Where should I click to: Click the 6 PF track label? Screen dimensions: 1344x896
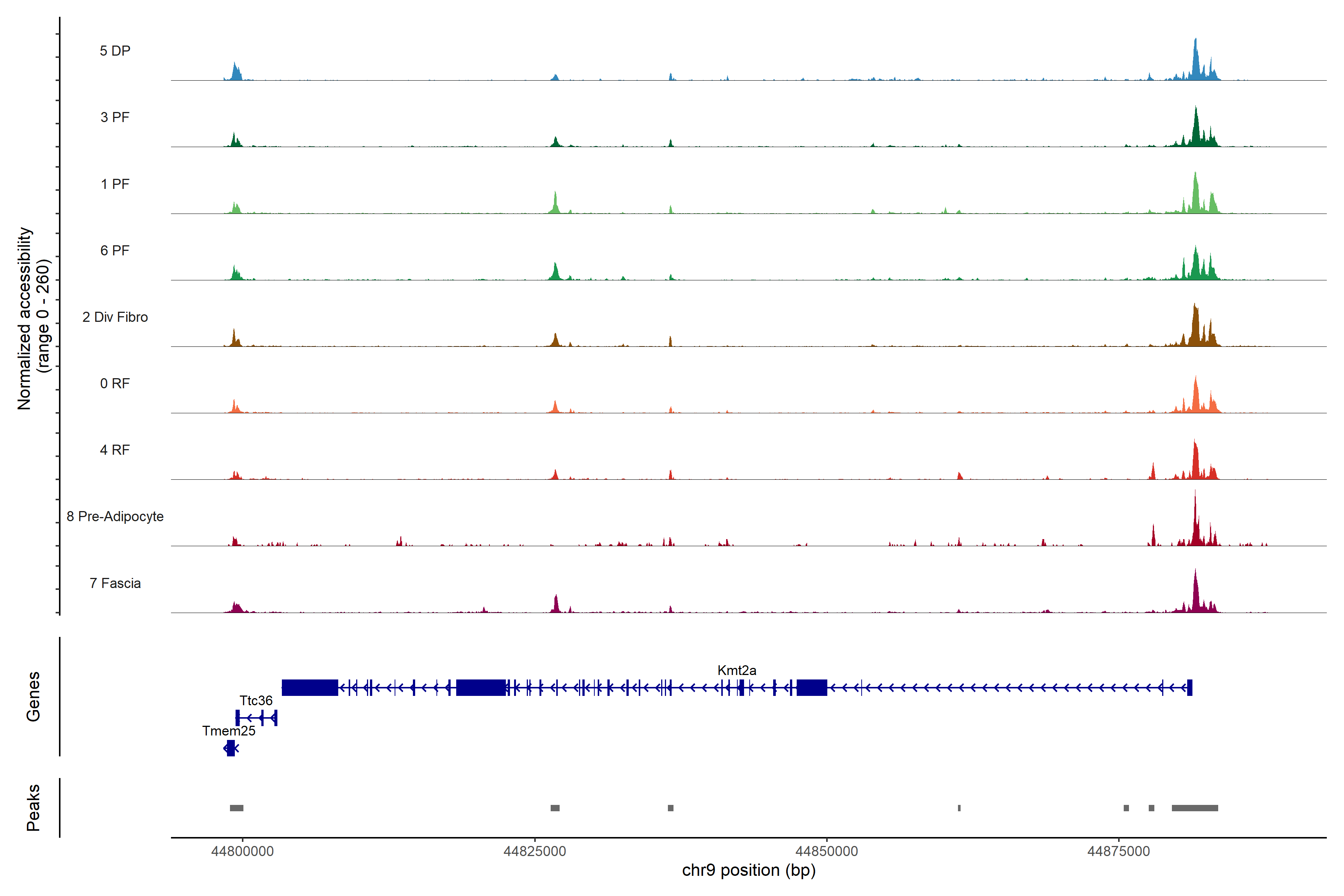pyautogui.click(x=115, y=250)
